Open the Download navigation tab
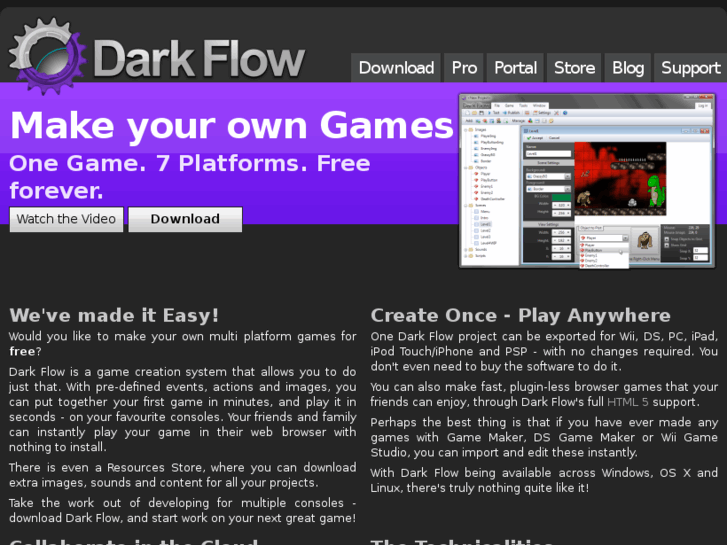 tap(396, 68)
